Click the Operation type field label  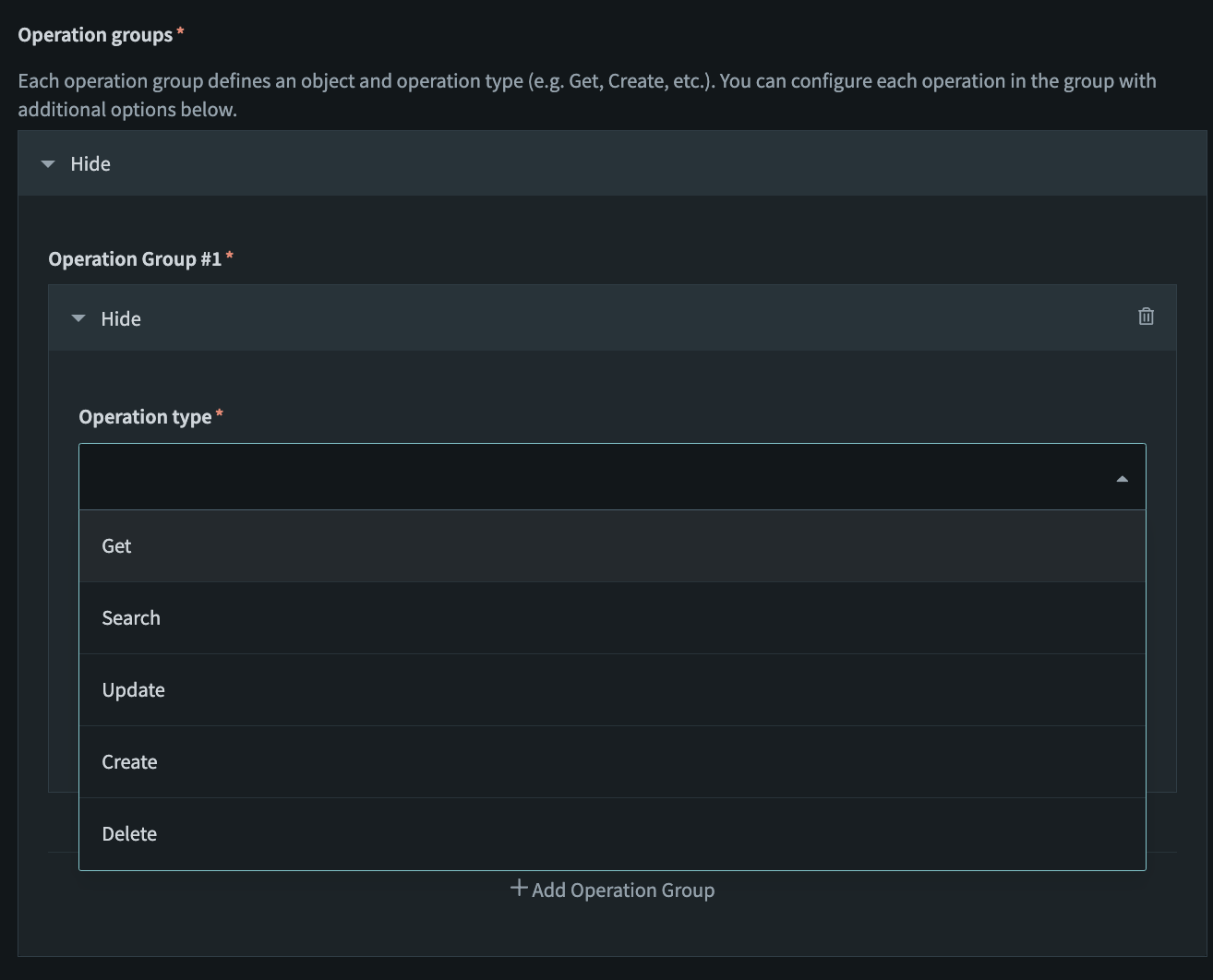(x=145, y=417)
